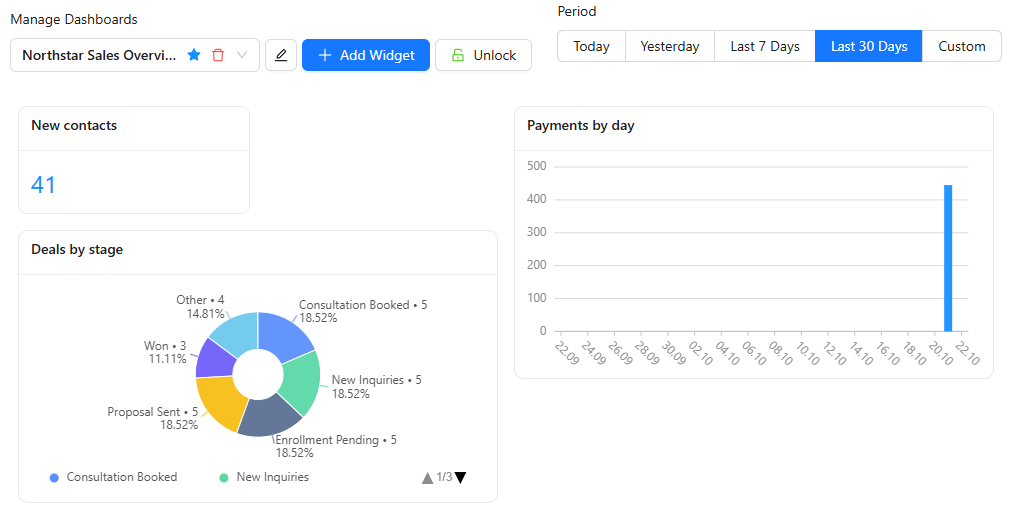Click the pencil edit dashboard button
Viewport: 1012px width, 516px height.
281,55
